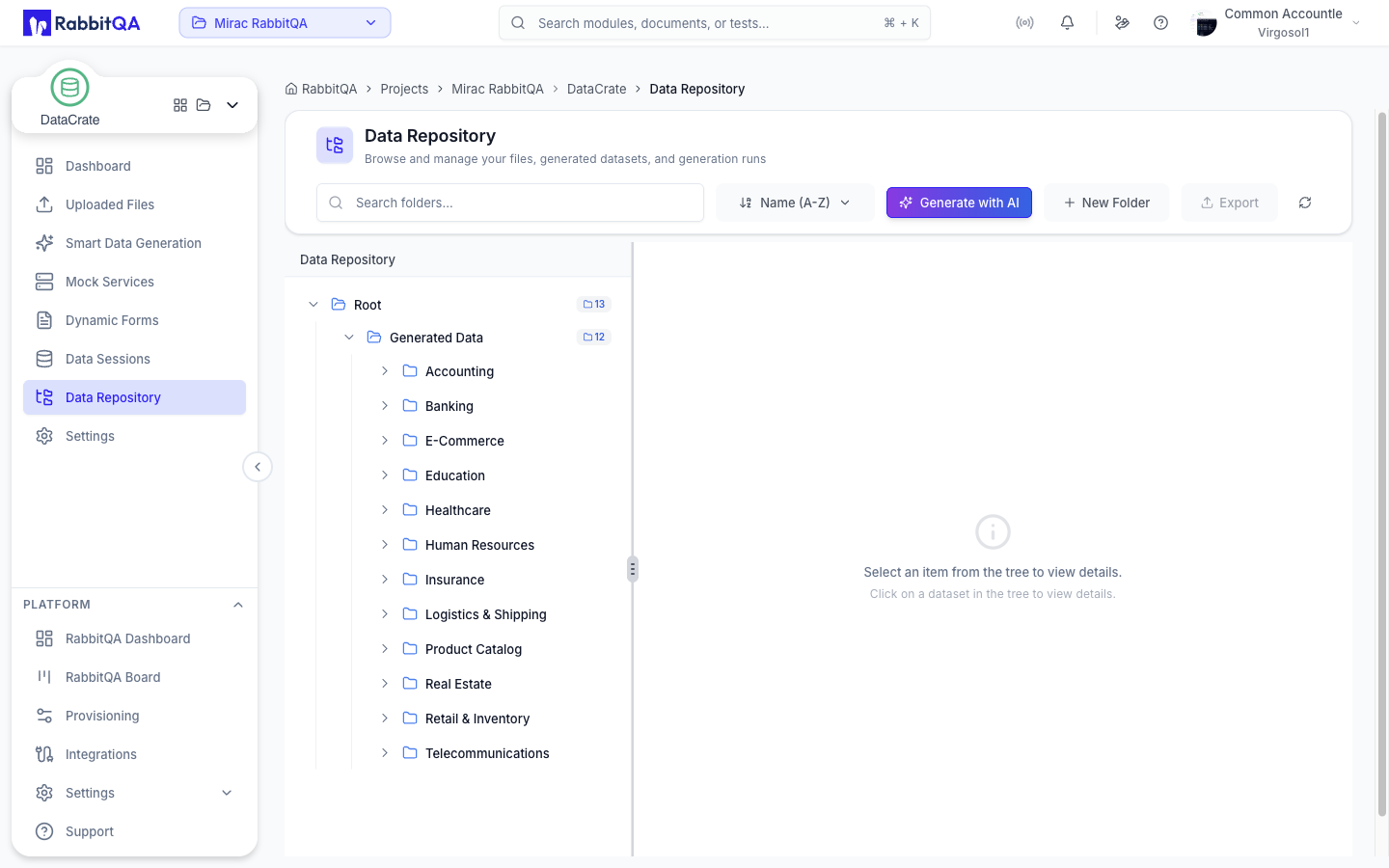This screenshot has height=868, width=1389.
Task: Open the Mirac RabbitQA project dropdown
Action: pyautogui.click(x=285, y=23)
